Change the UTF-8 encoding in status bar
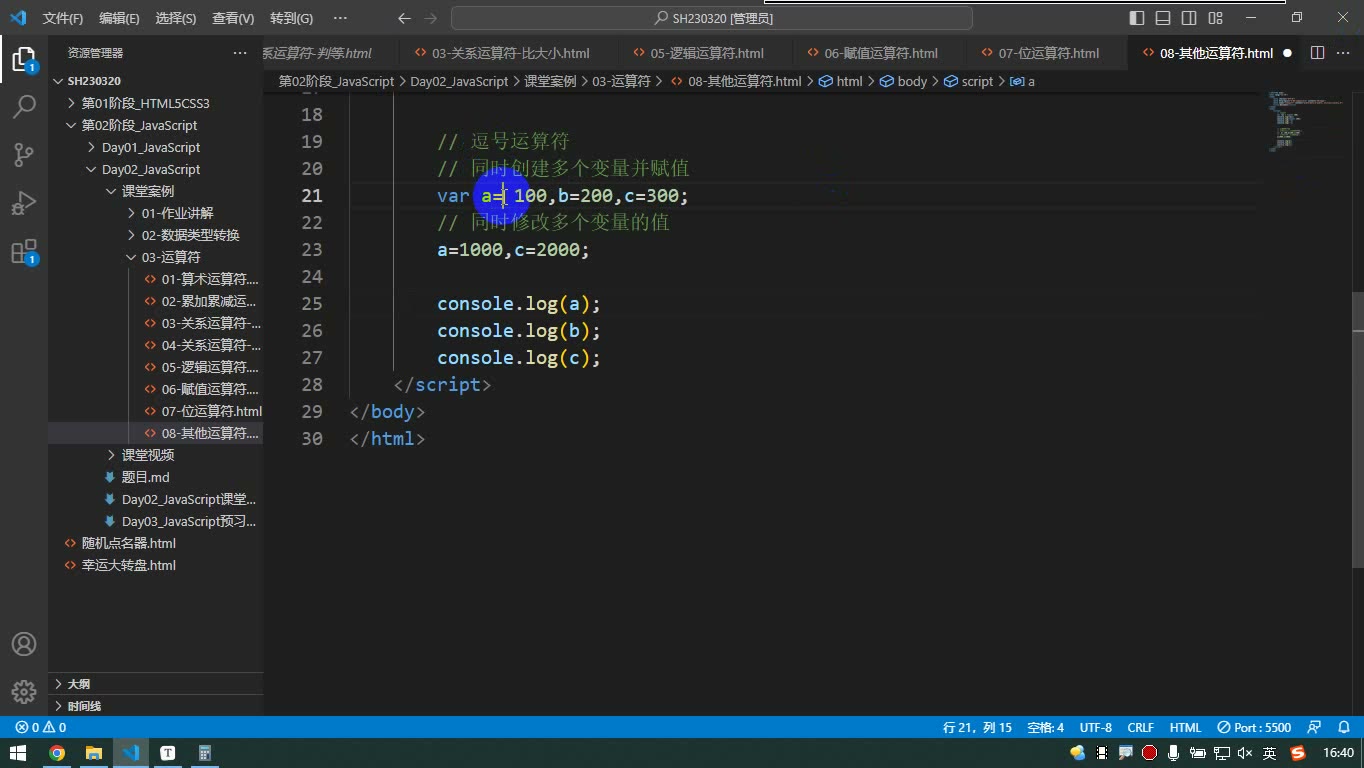The image size is (1364, 768). 1095,727
